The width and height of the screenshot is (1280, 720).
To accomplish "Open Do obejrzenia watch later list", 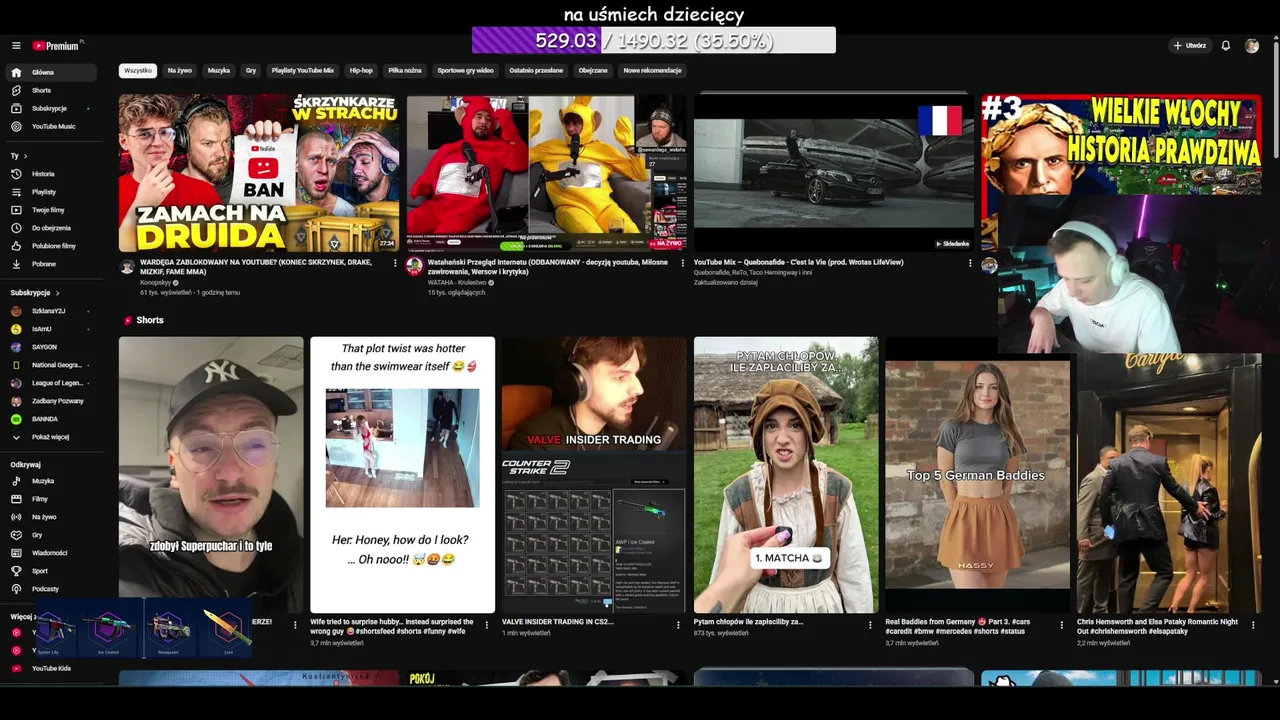I will click(x=52, y=228).
